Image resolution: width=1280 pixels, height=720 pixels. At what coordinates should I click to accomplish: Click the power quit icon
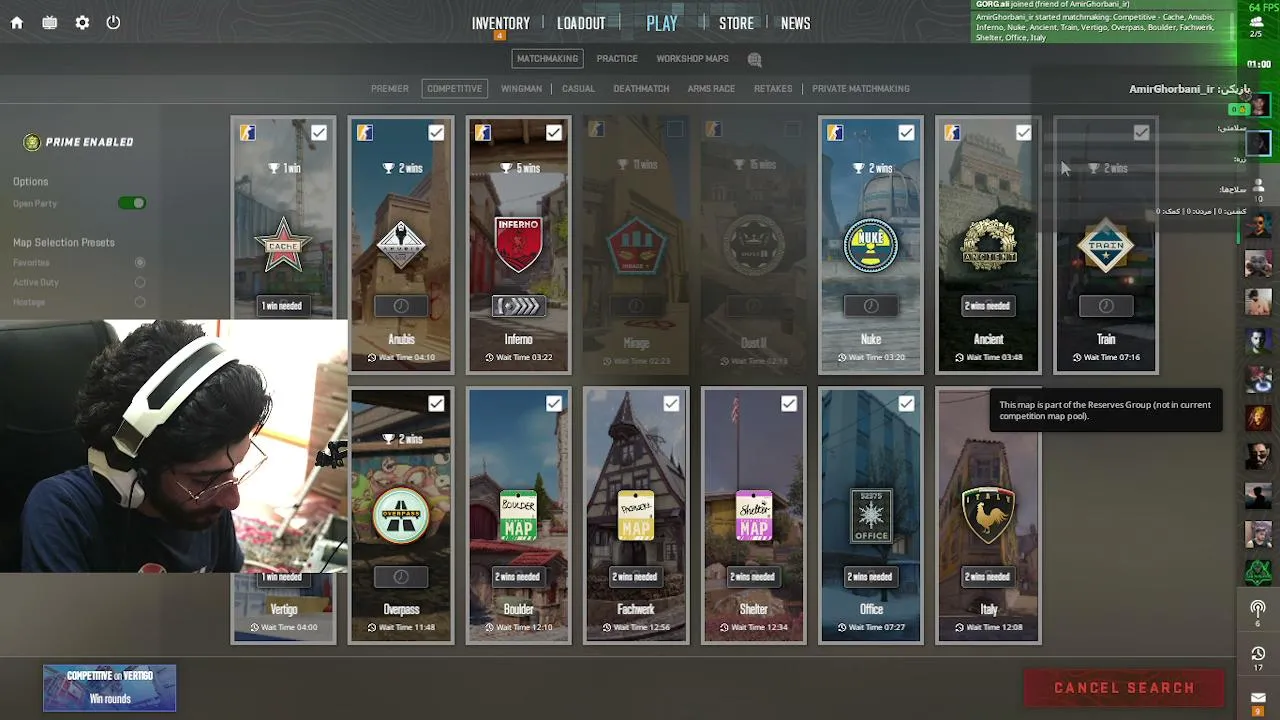(113, 23)
